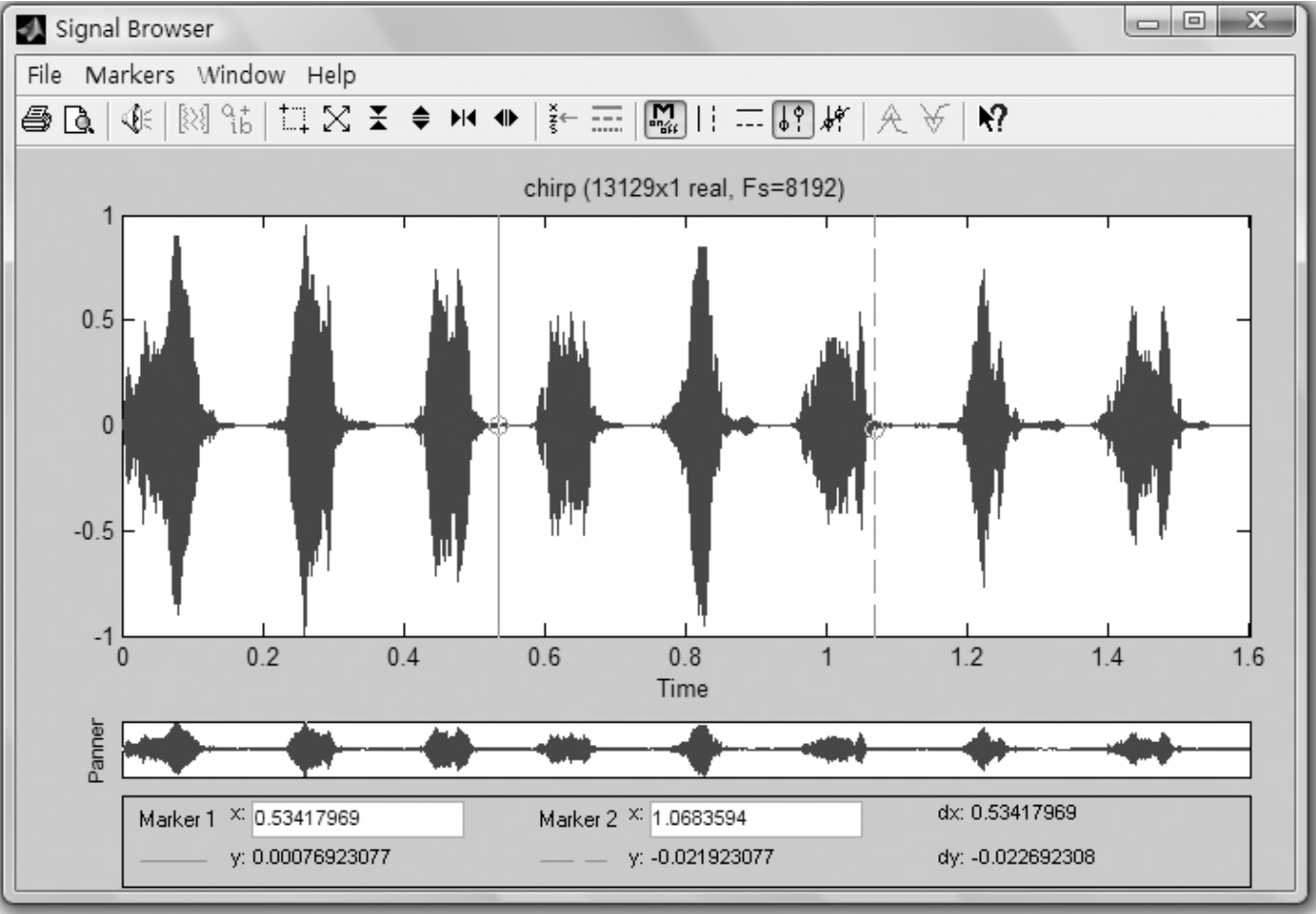The height and width of the screenshot is (914, 1316).
Task: Click the Print toolbar icon
Action: click(x=36, y=119)
